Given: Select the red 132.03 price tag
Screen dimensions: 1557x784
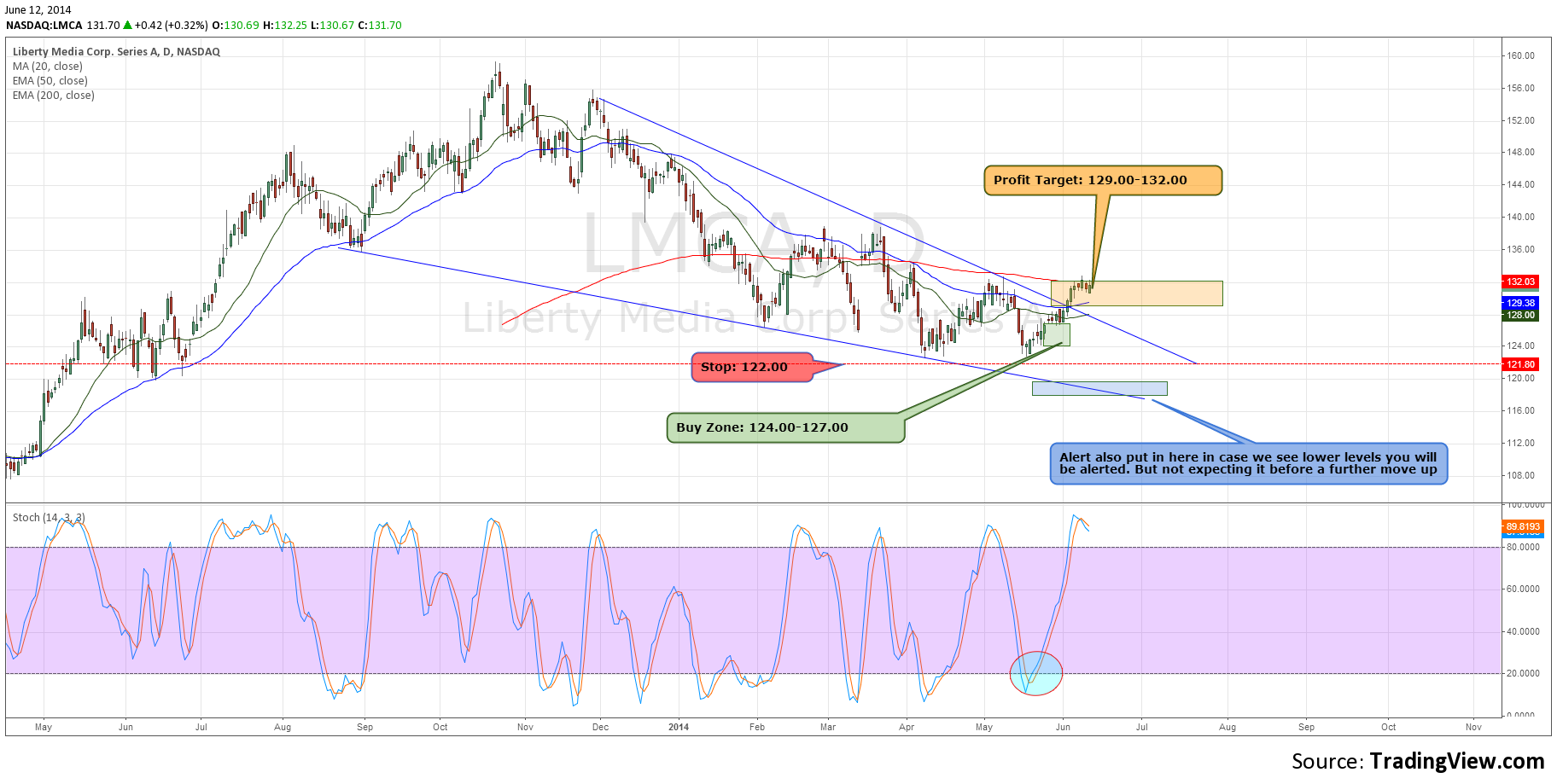Looking at the screenshot, I should click(x=1519, y=282).
